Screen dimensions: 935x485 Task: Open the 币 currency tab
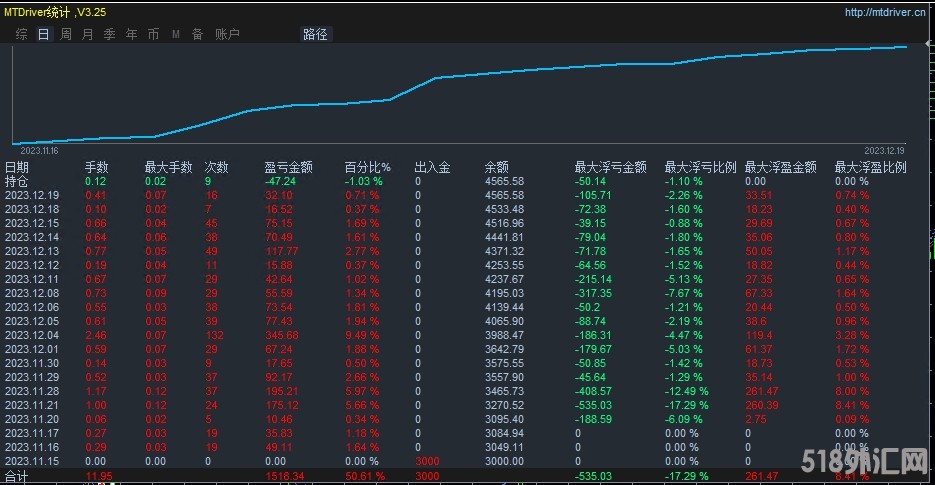154,34
